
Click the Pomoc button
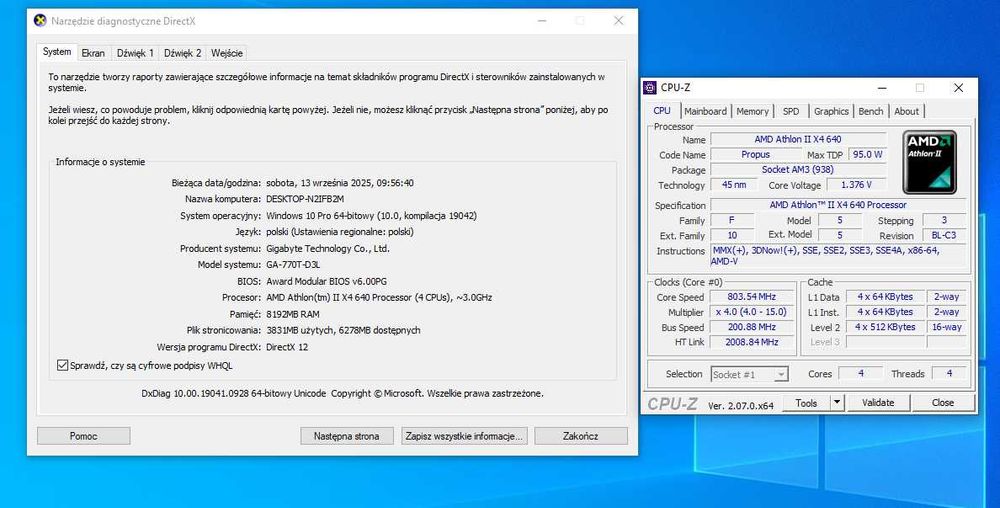[x=84, y=436]
